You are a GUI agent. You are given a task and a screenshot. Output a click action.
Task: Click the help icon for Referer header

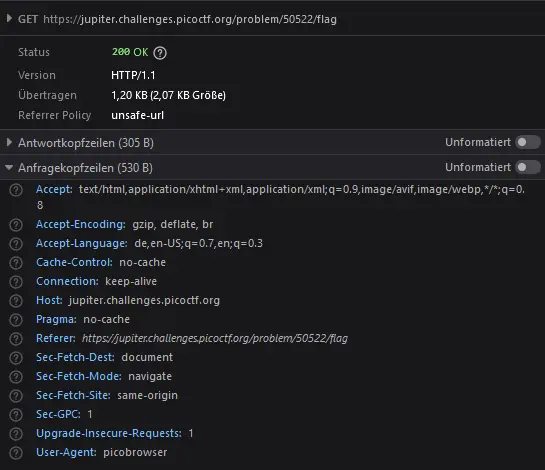pyautogui.click(x=16, y=339)
